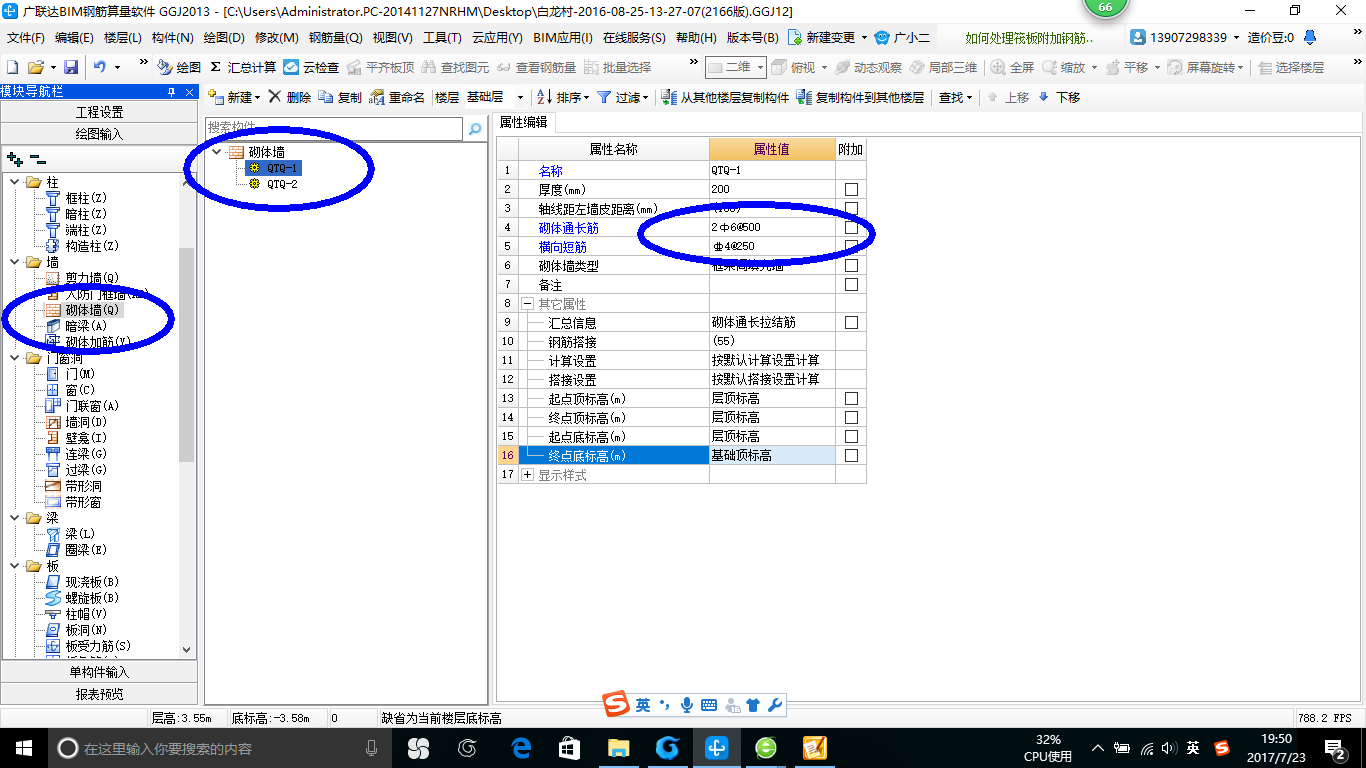Toggle 附加 checkbox for 起点底标高 row
This screenshot has width=1366, height=768.
tap(851, 436)
